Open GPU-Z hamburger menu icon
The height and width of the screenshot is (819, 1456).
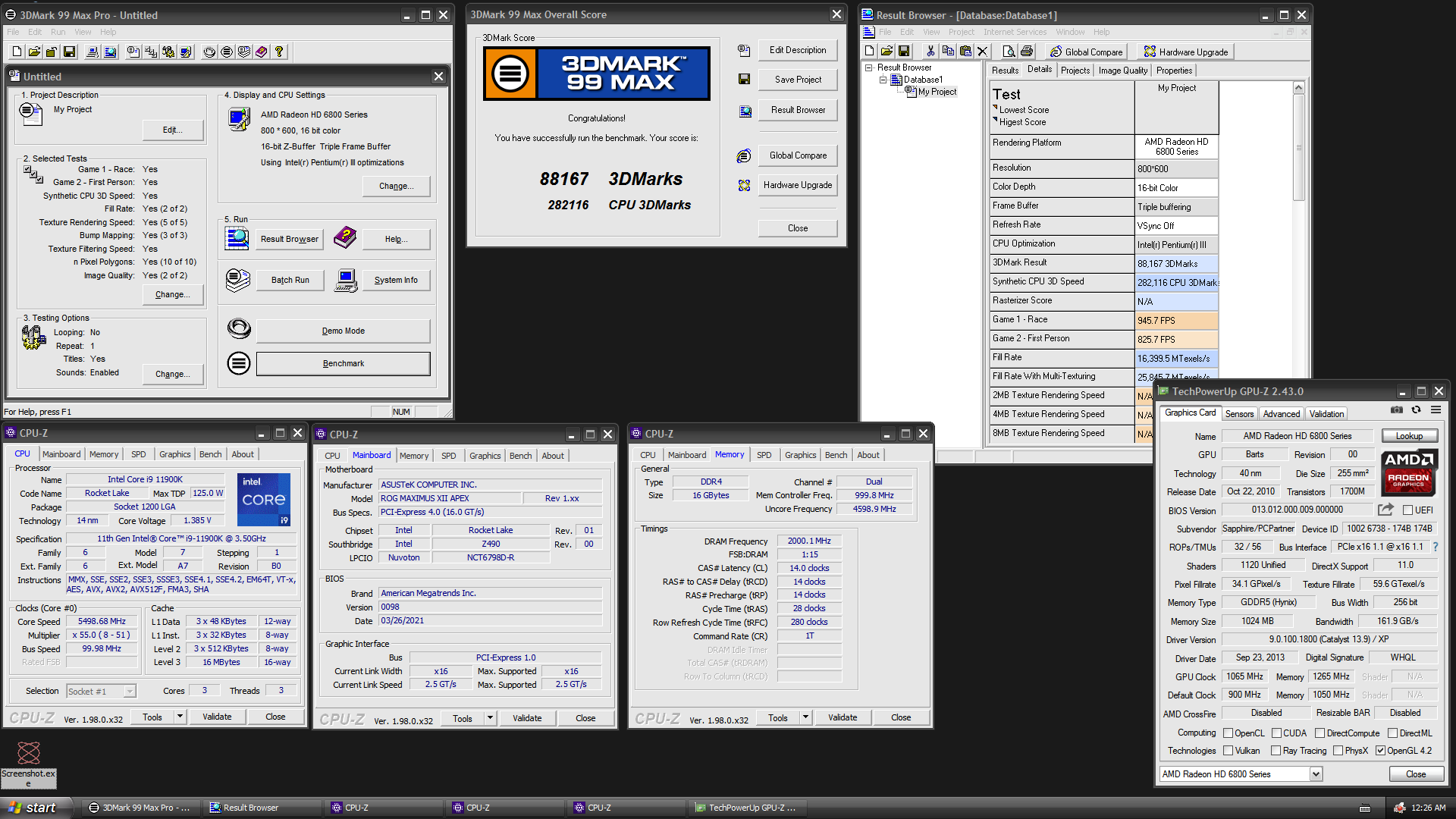tap(1436, 410)
